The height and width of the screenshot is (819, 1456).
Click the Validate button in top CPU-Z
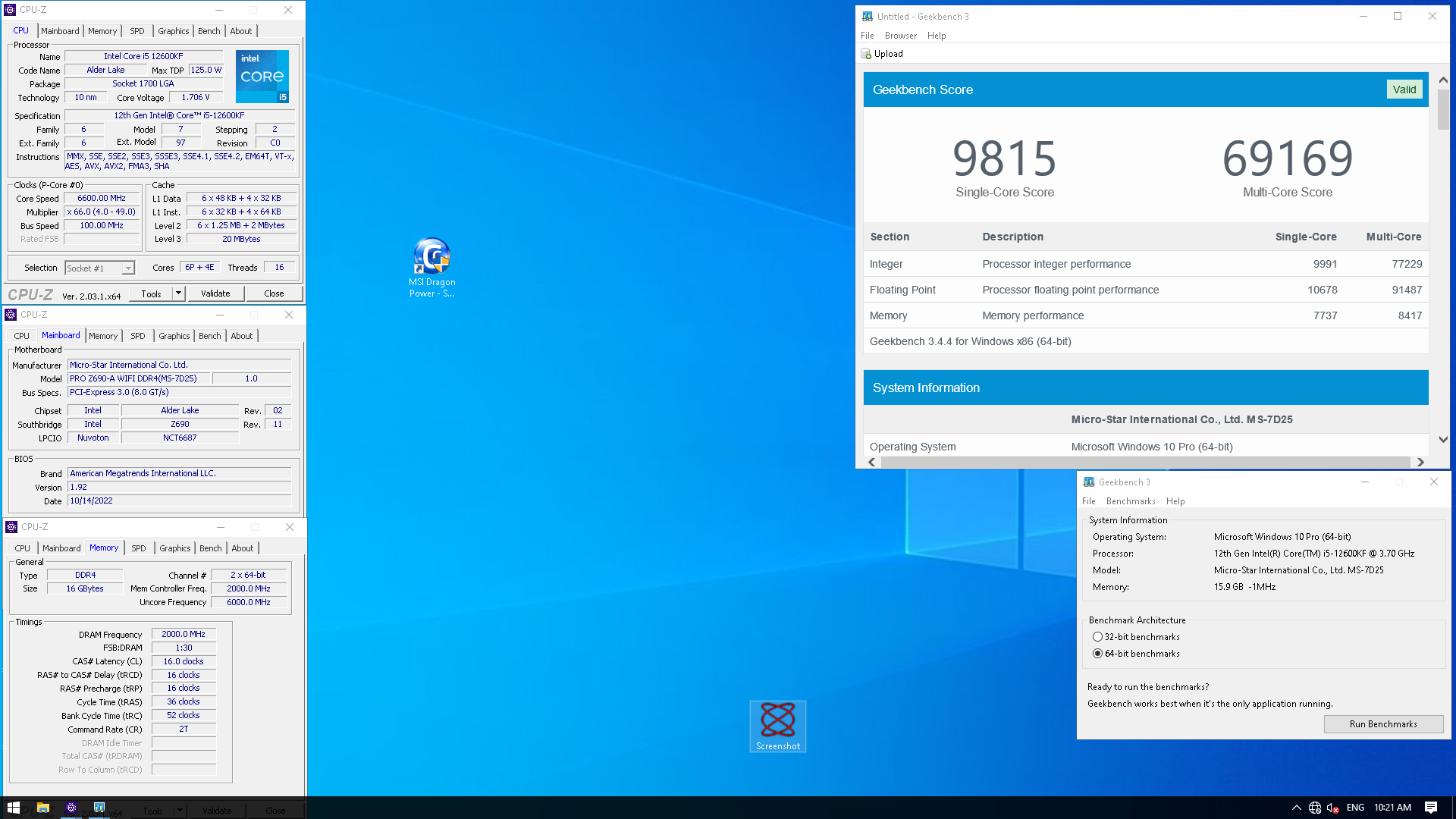(x=215, y=293)
